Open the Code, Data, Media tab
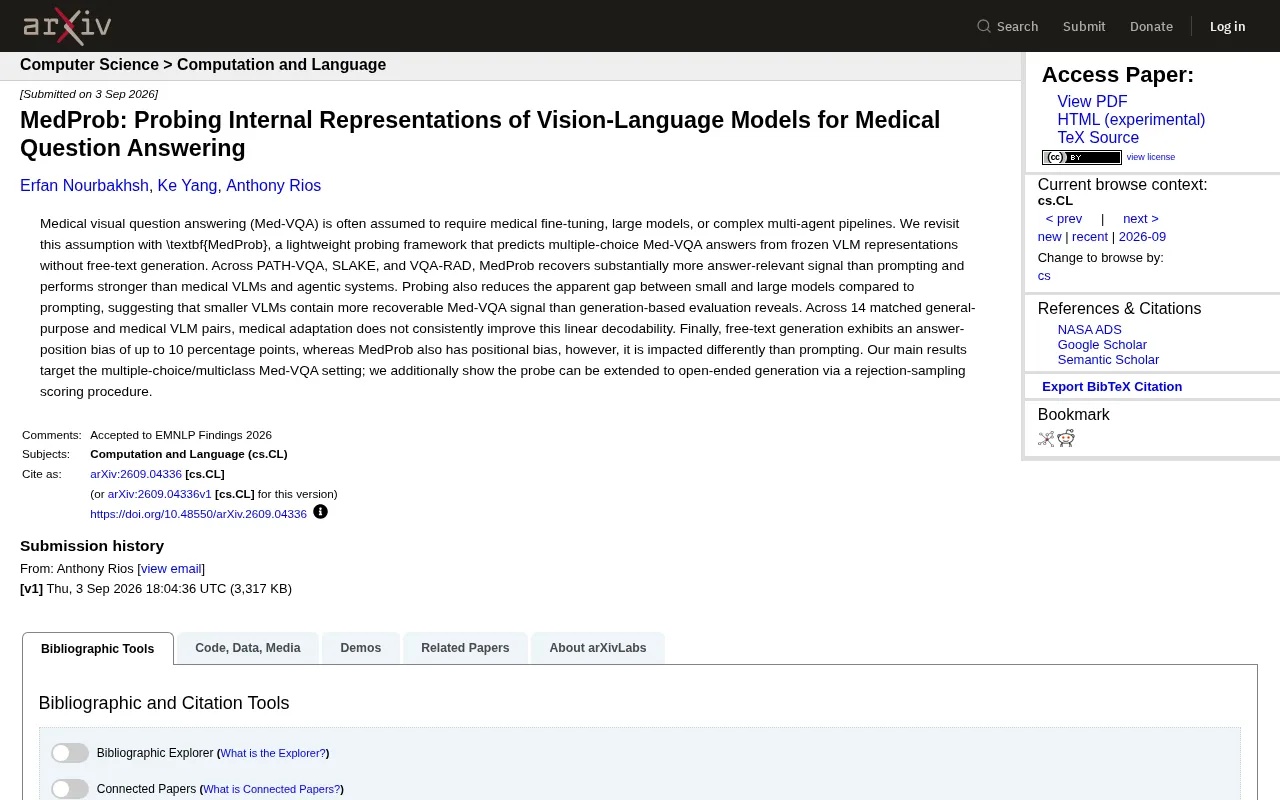 pos(248,648)
